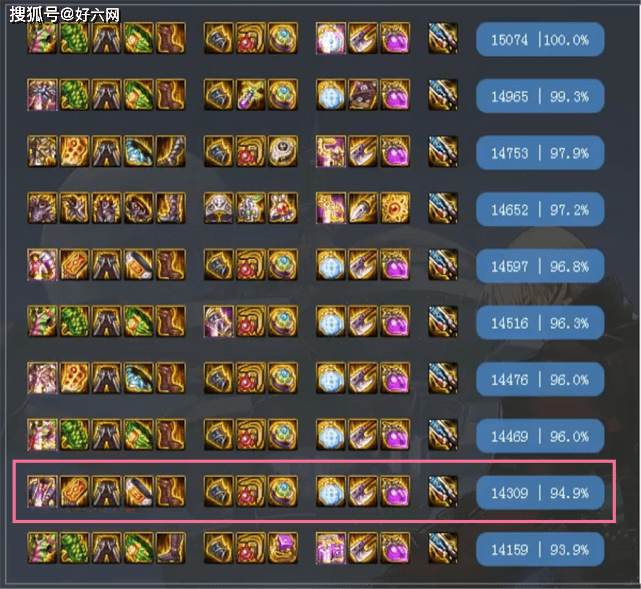
Task: Choose the 14309 | 94.9% highlighted result
Action: coord(540,493)
